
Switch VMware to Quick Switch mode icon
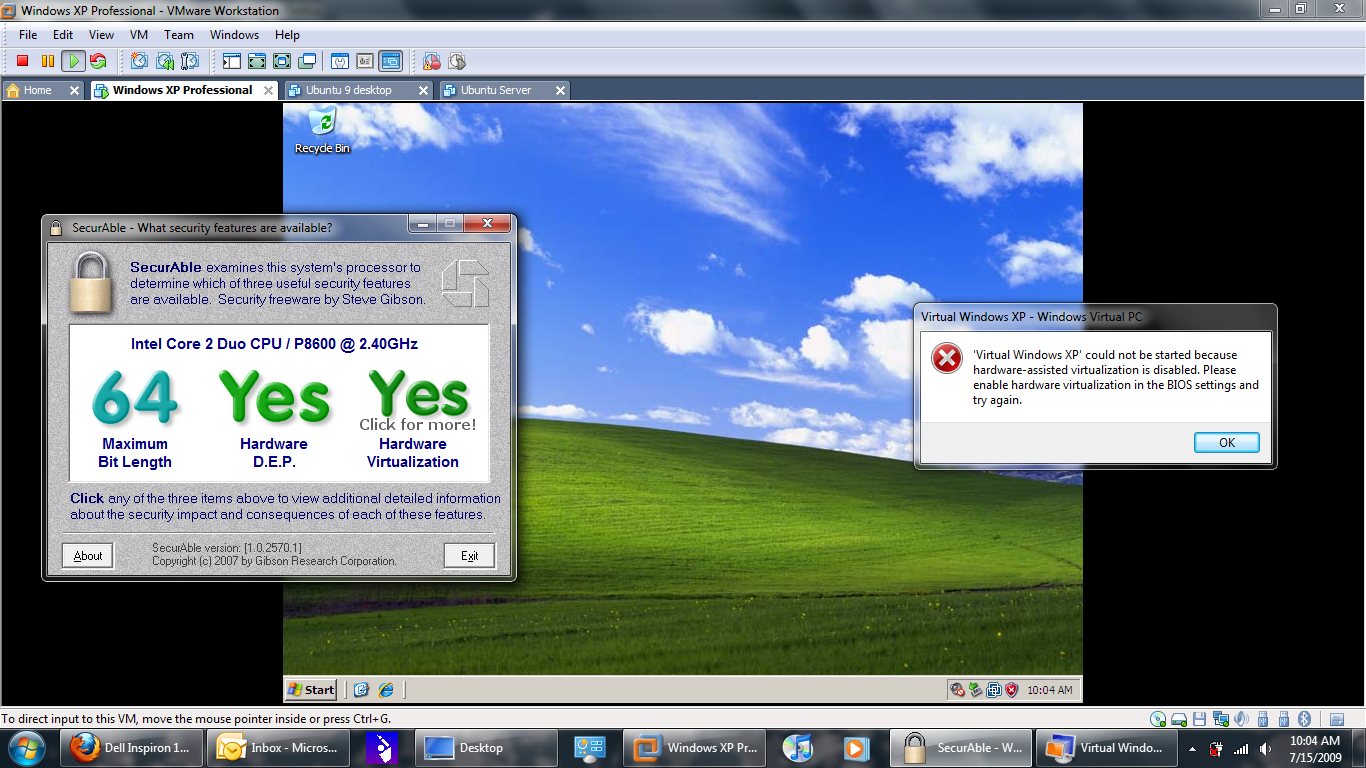pos(257,61)
